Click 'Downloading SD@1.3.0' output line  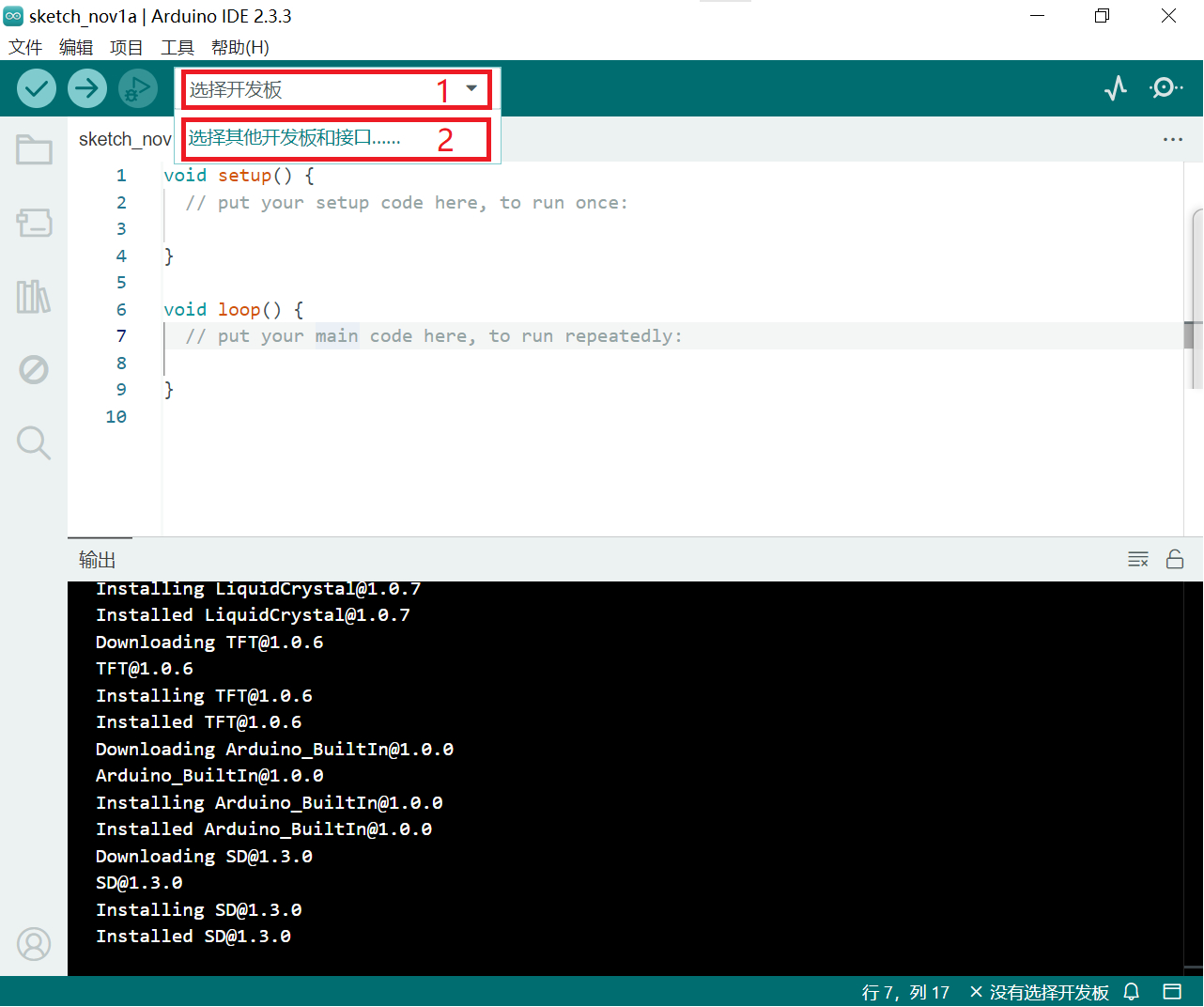204,857
